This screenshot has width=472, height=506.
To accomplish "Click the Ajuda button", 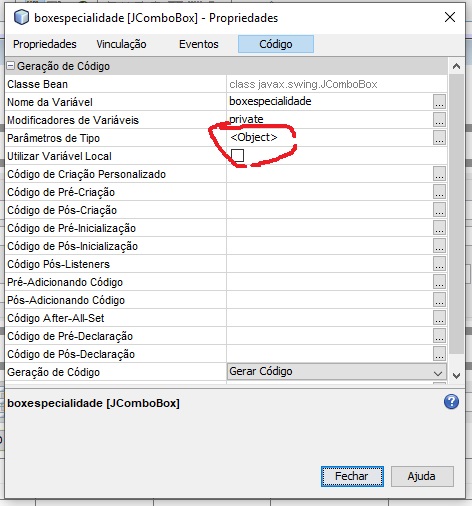I will pyautogui.click(x=422, y=476).
